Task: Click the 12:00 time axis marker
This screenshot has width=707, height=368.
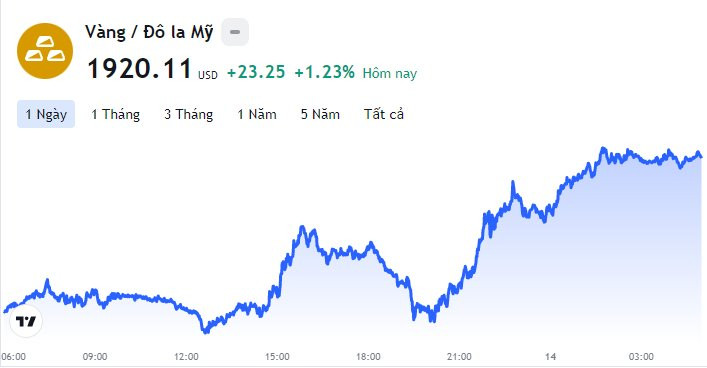Action: (186, 357)
